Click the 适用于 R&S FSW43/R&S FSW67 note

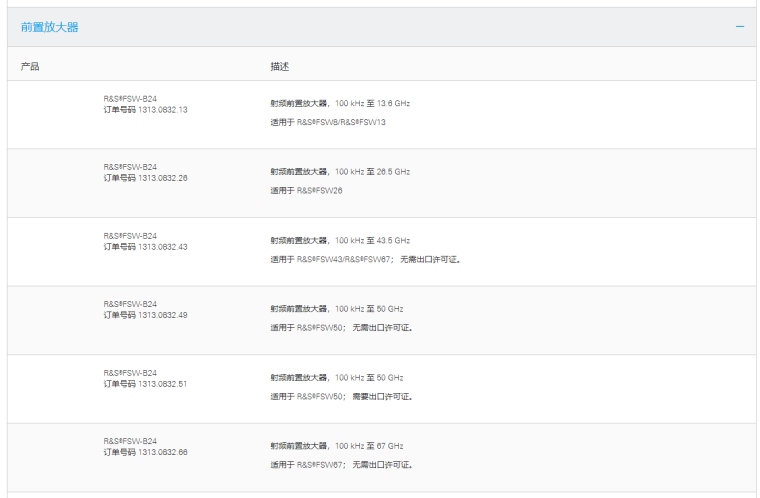(365, 259)
